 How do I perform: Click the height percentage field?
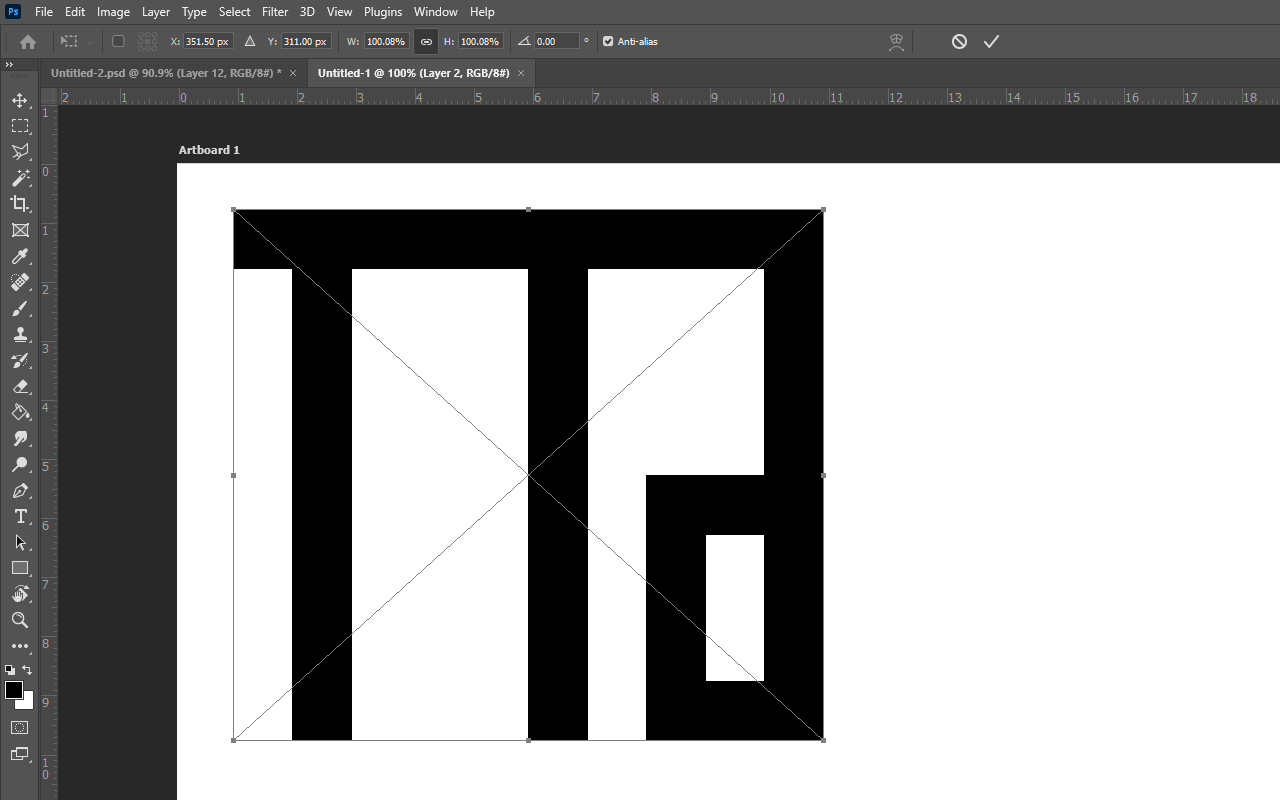481,42
